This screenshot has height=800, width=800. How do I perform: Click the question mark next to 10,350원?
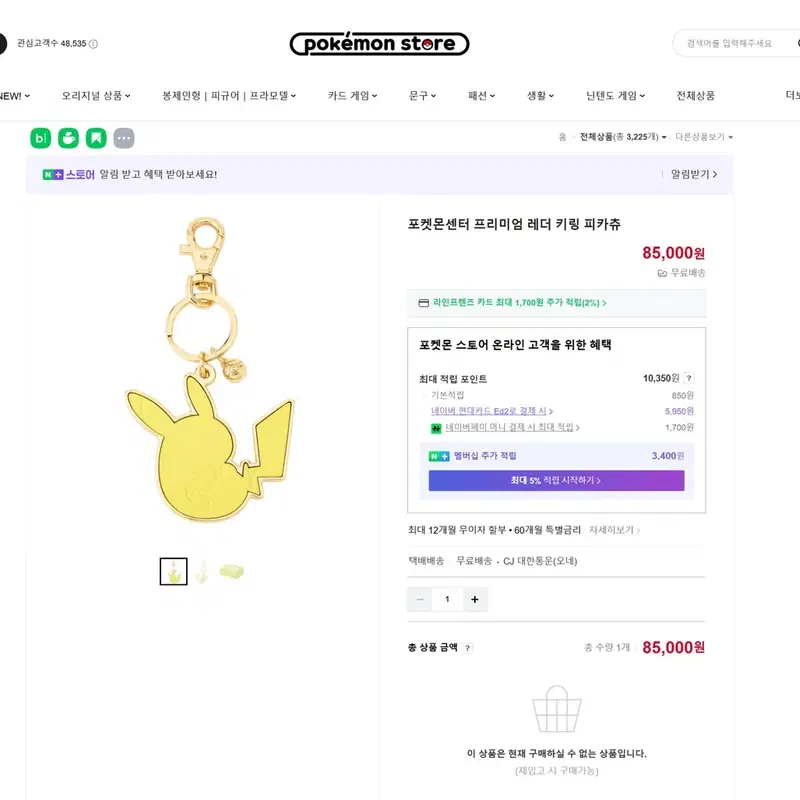(689, 378)
